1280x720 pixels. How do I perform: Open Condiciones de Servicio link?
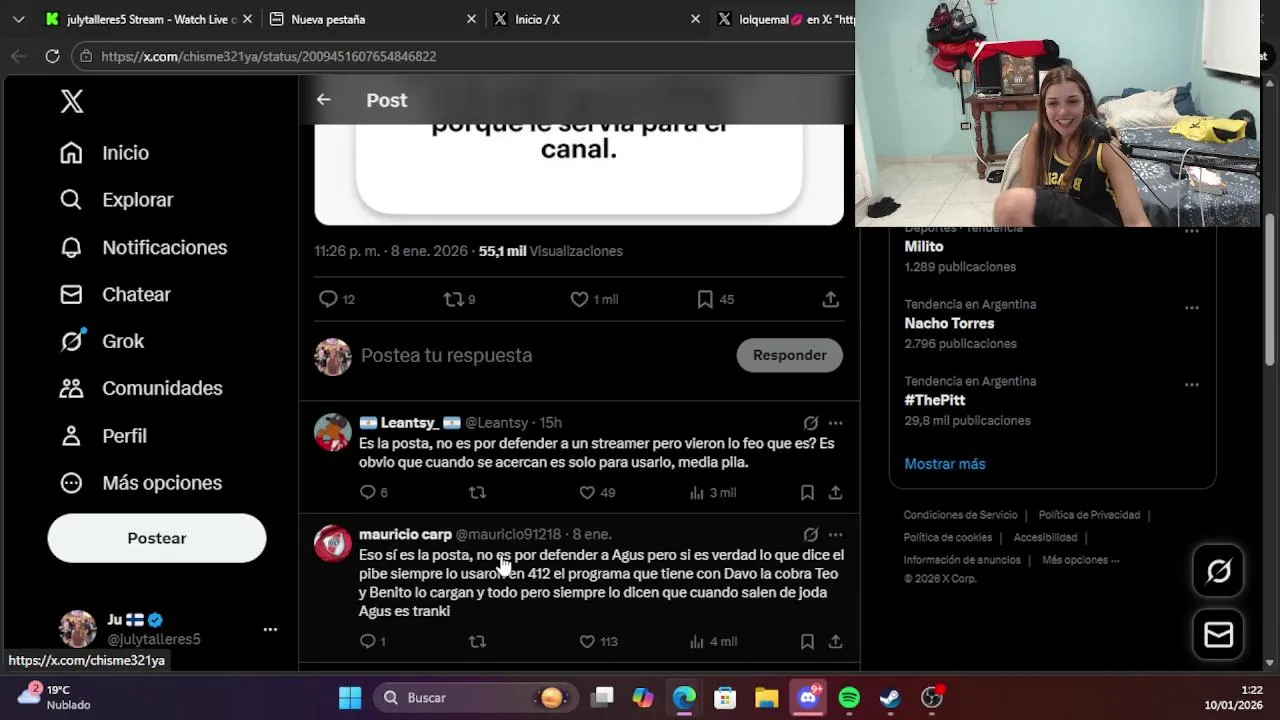tap(960, 515)
